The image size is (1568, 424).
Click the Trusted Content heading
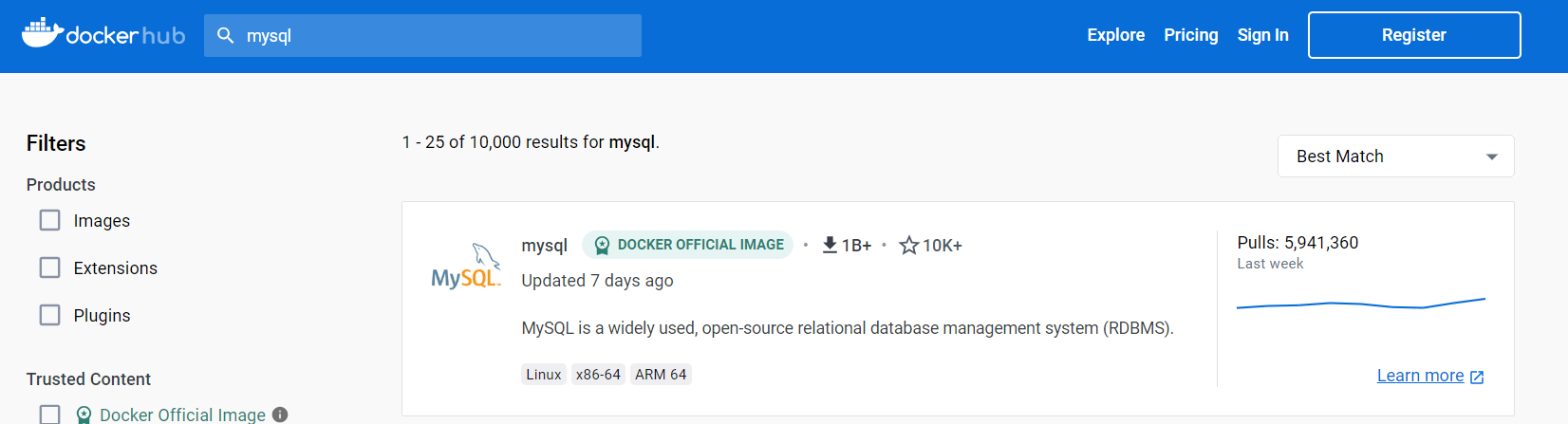click(x=88, y=379)
